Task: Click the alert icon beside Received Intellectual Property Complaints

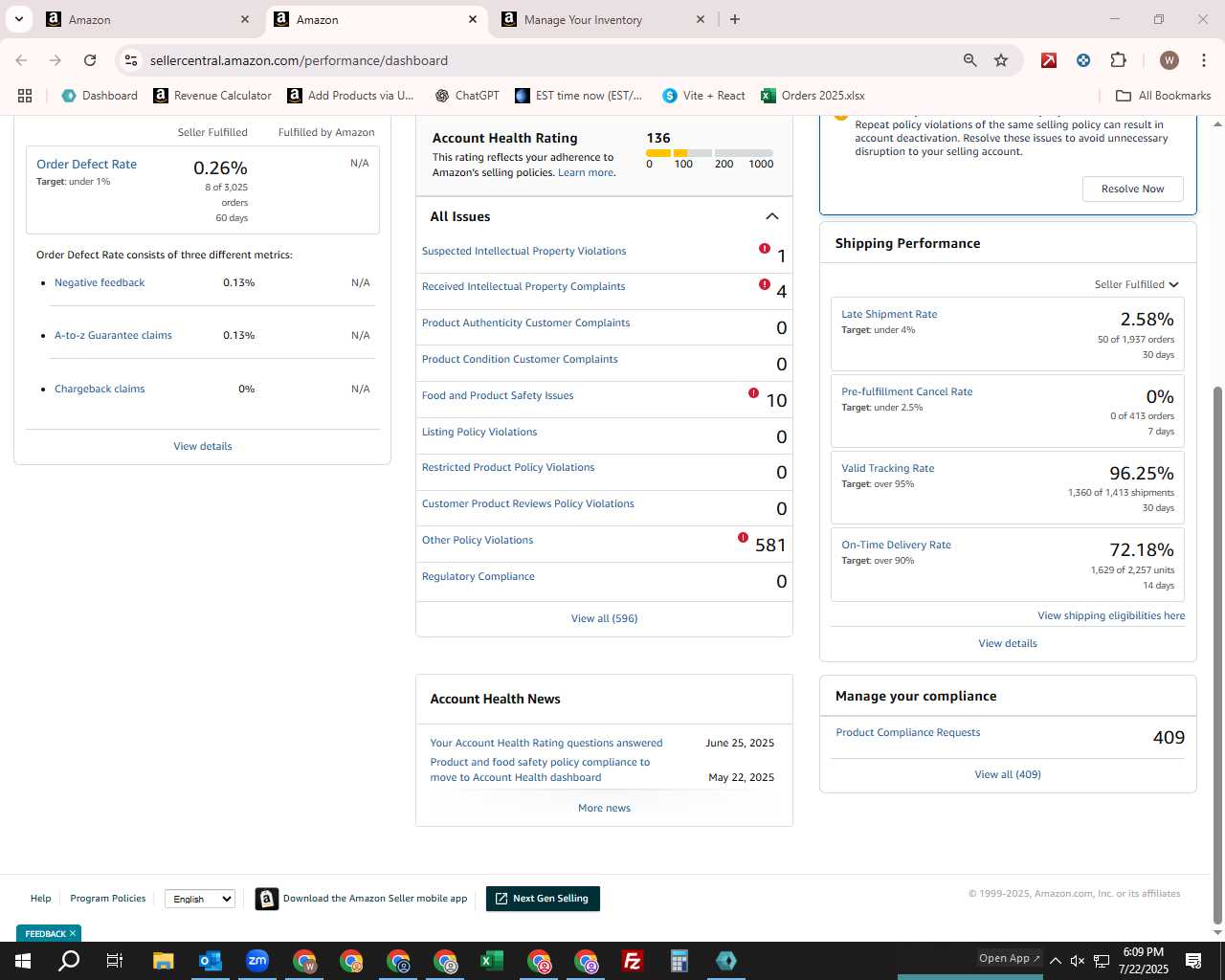Action: coord(764,284)
